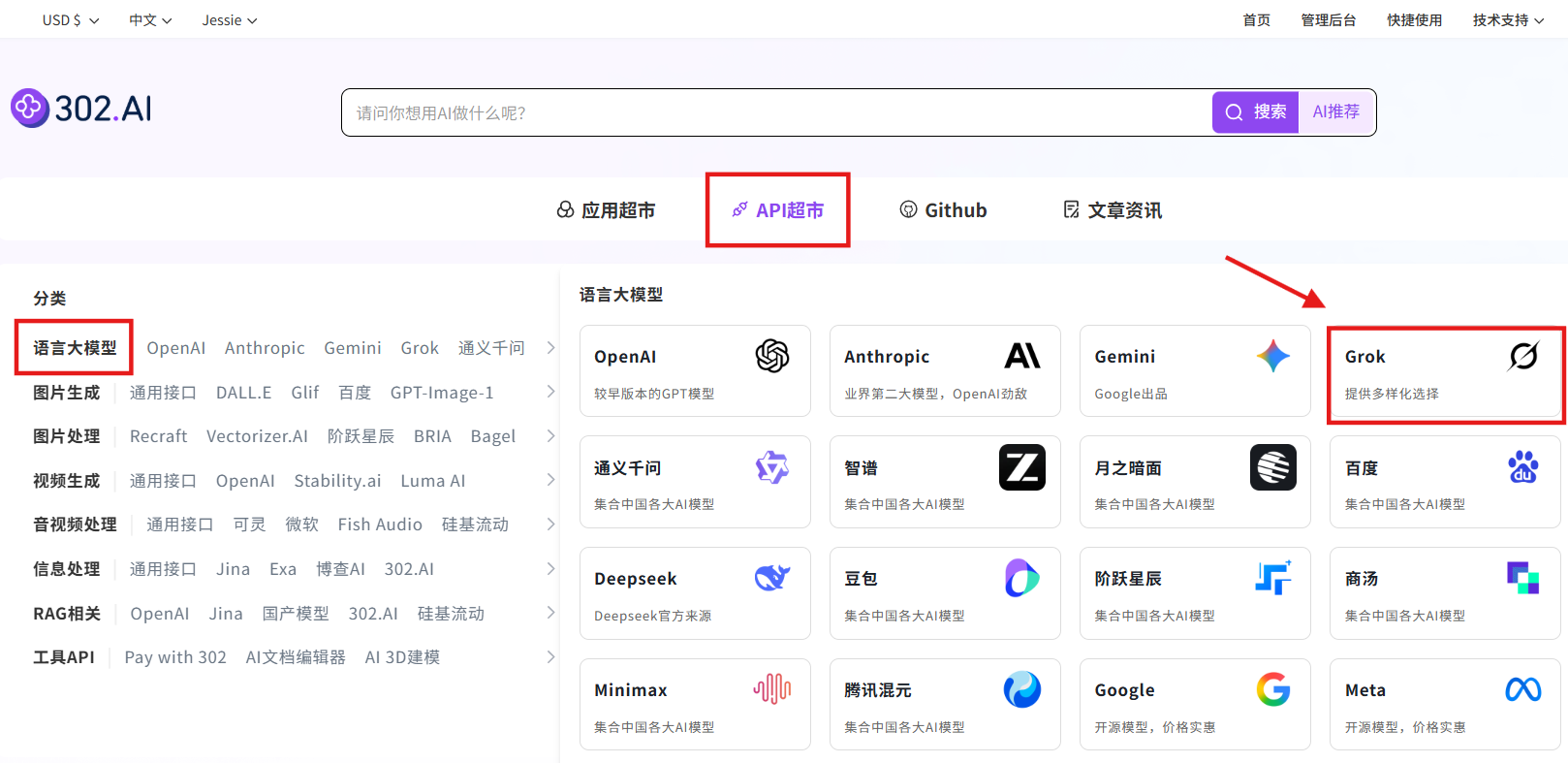
Task: Open 管理后台 in top navigation
Action: click(x=1328, y=20)
